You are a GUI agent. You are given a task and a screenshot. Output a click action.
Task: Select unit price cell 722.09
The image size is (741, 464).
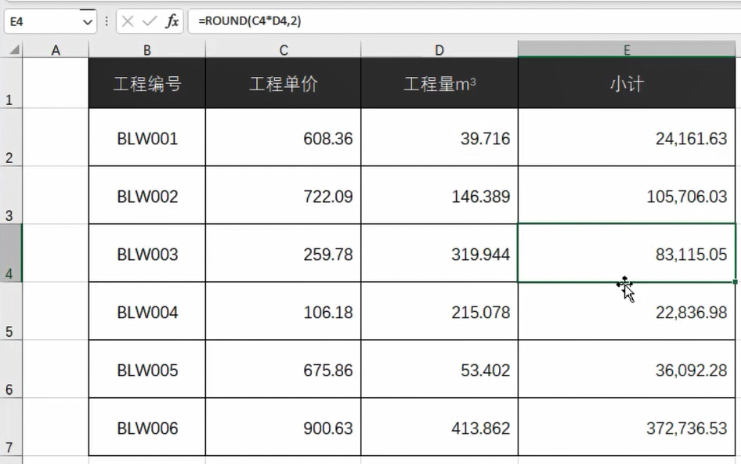point(283,195)
